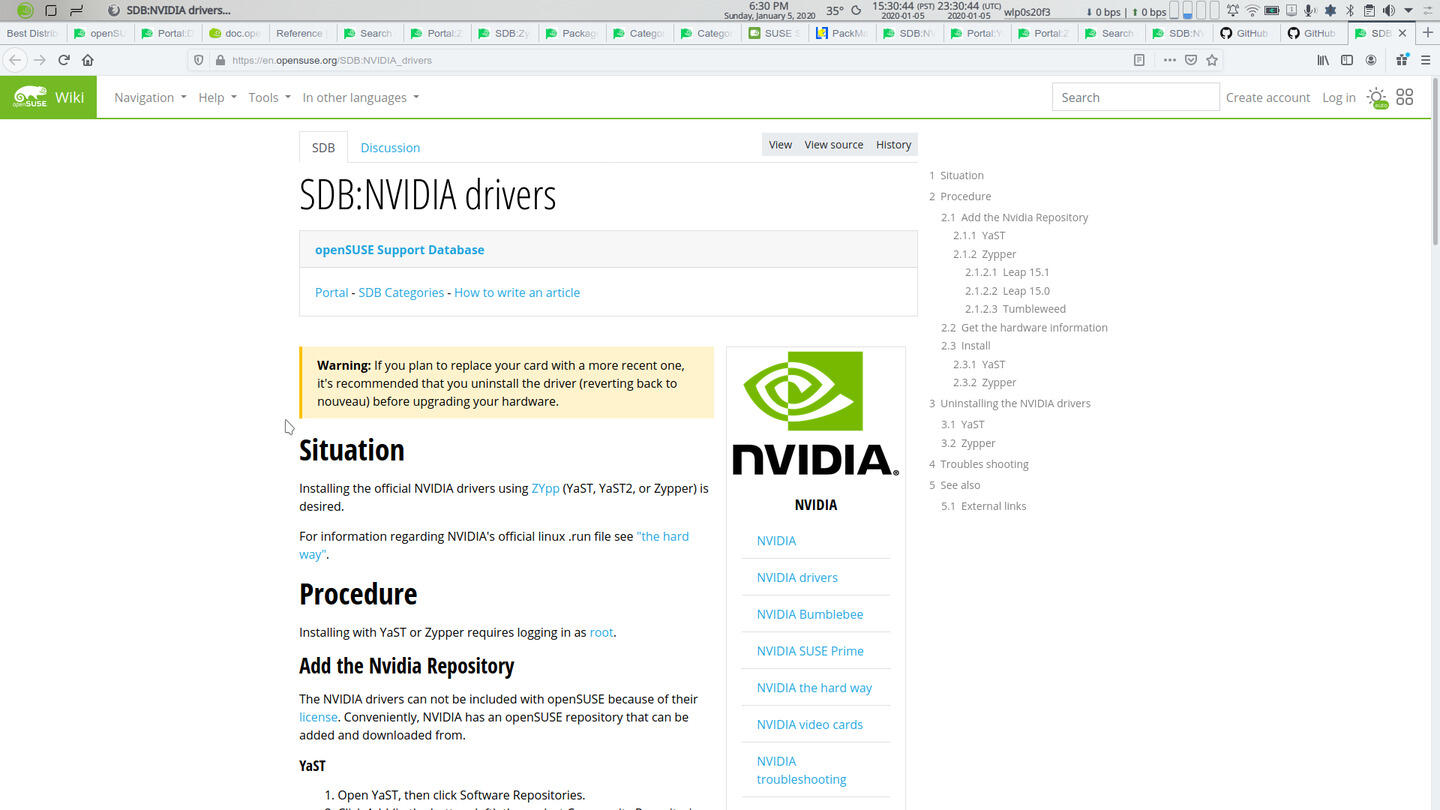Show site security padlock info

click(220, 60)
